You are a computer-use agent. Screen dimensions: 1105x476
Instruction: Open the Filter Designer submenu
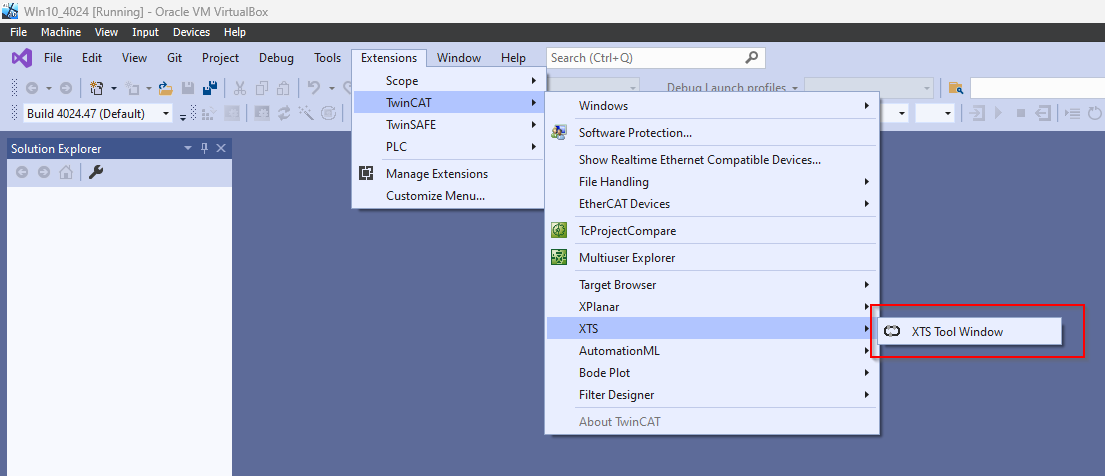pos(712,395)
